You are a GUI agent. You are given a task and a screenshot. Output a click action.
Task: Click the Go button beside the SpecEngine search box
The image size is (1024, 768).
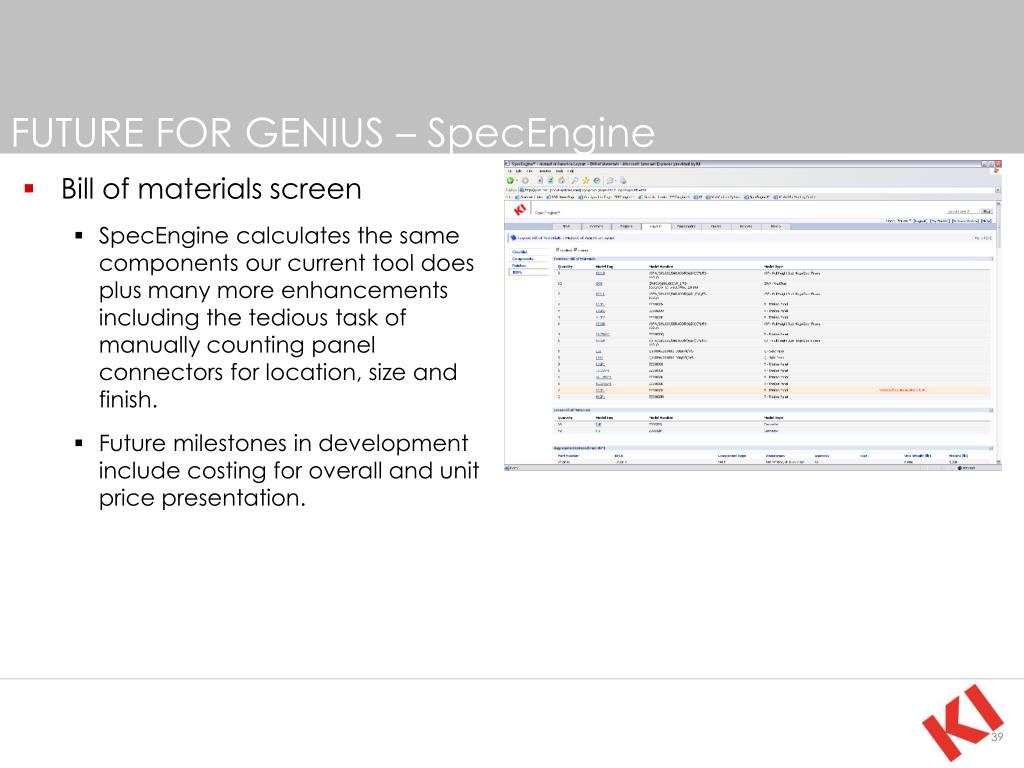pyautogui.click(x=987, y=212)
